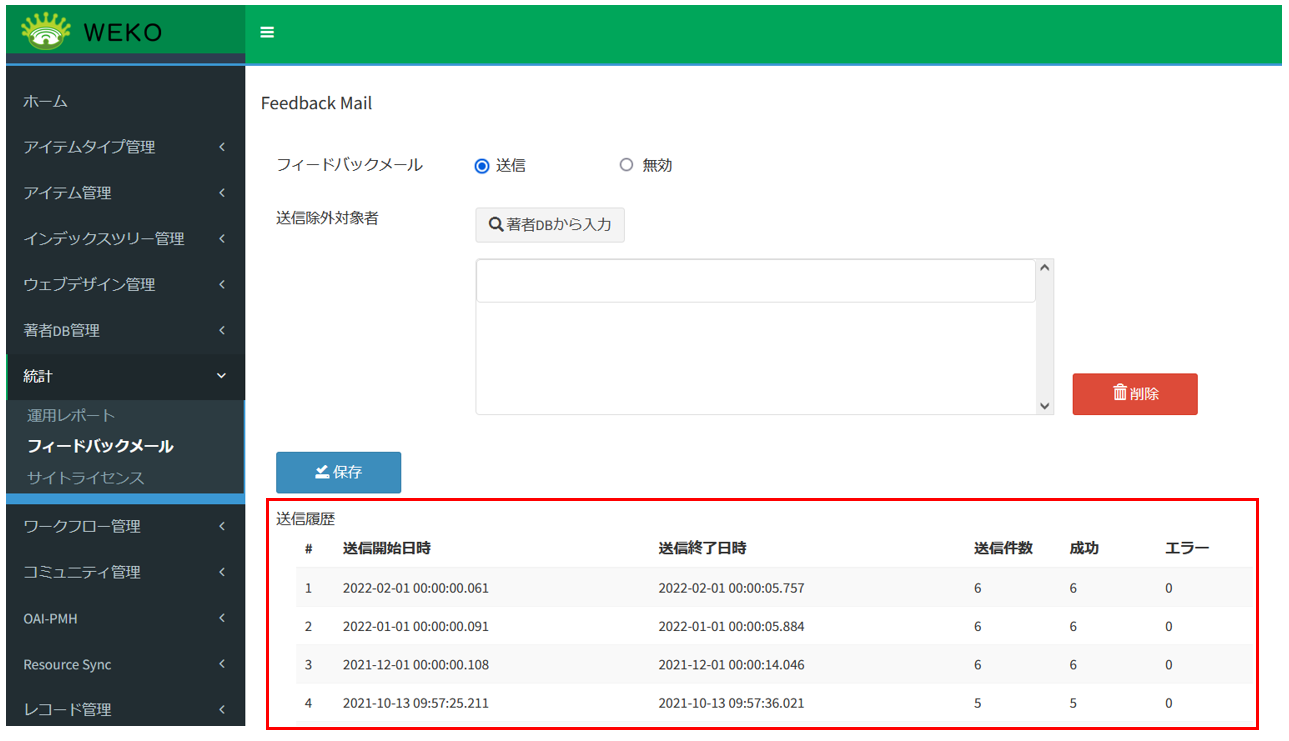Toggle sidebar with hamburger menu icon
The image size is (1289, 741).
pos(267,32)
